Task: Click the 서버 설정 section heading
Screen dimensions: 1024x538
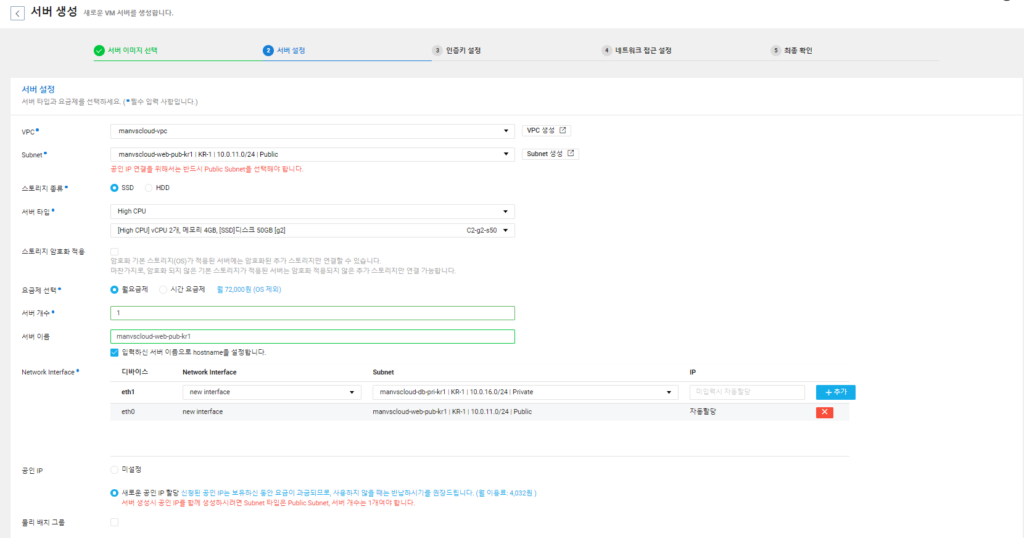Action: coord(39,89)
